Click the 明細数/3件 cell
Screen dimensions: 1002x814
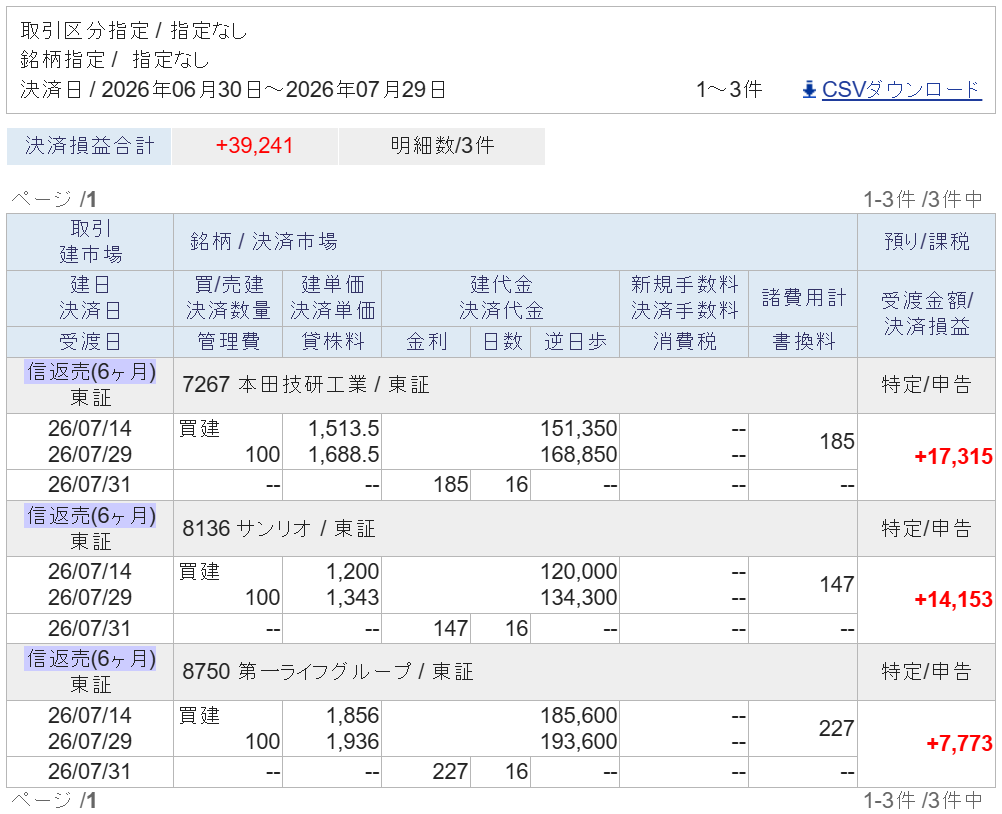pos(442,146)
